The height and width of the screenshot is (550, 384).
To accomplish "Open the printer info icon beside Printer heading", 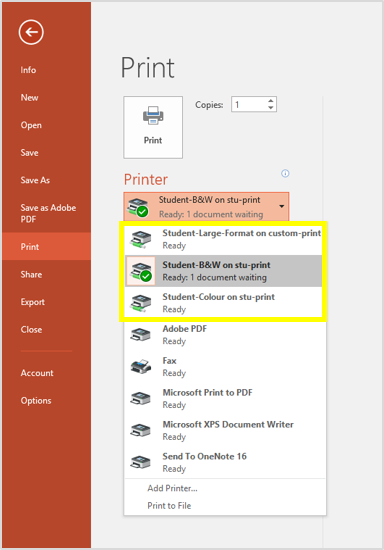I will click(x=285, y=173).
